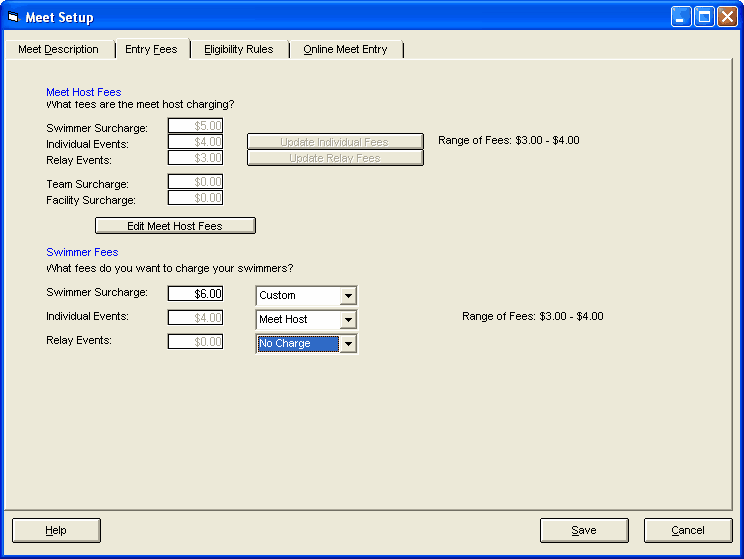Click the Meet Setup title bar icon
This screenshot has width=744, height=559.
point(13,17)
